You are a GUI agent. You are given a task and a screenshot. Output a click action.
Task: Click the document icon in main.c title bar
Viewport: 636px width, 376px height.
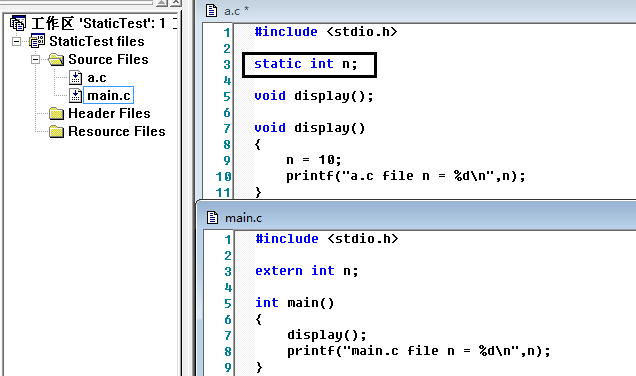tap(212, 217)
